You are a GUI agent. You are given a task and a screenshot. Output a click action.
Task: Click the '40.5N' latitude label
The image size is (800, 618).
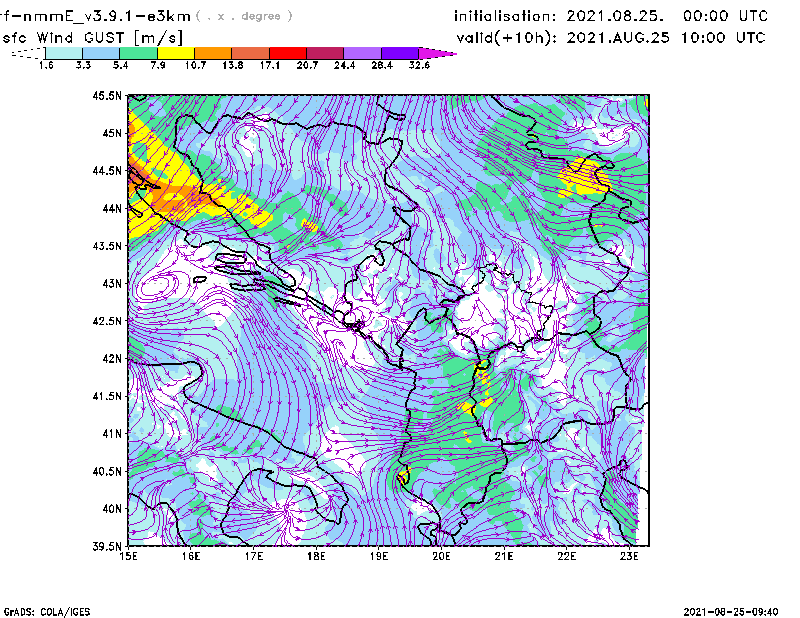107,471
